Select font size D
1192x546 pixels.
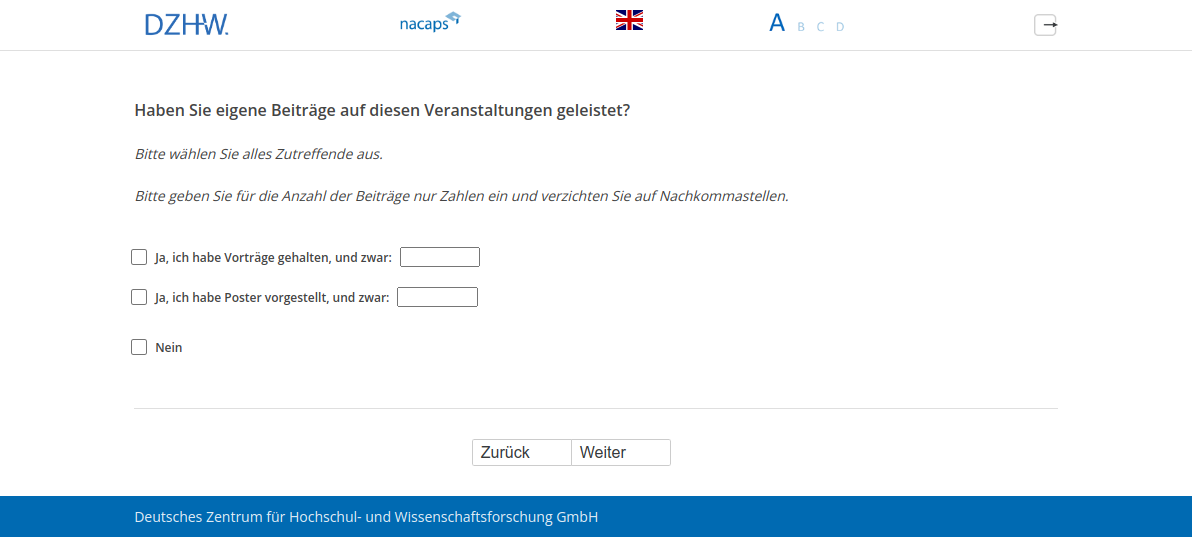click(840, 27)
